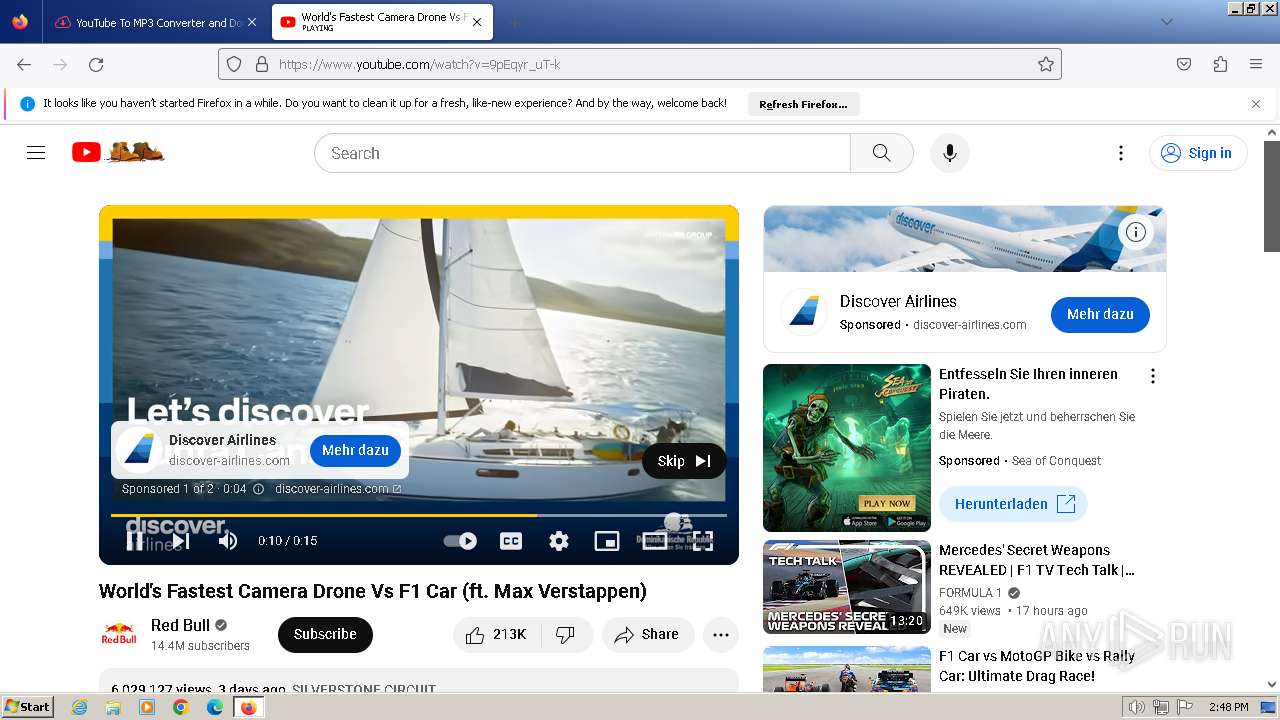Screen dimensions: 1280x720
Task: Open File Explorer folder in taskbar
Action: coord(113,707)
